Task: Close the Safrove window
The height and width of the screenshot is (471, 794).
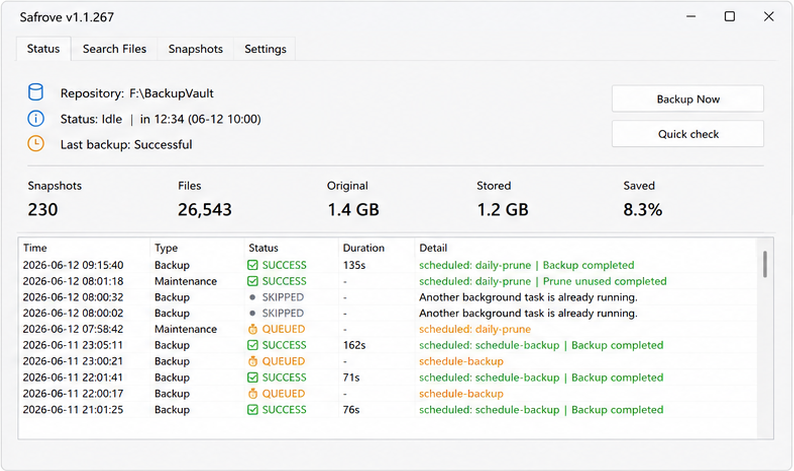Action: [x=769, y=17]
